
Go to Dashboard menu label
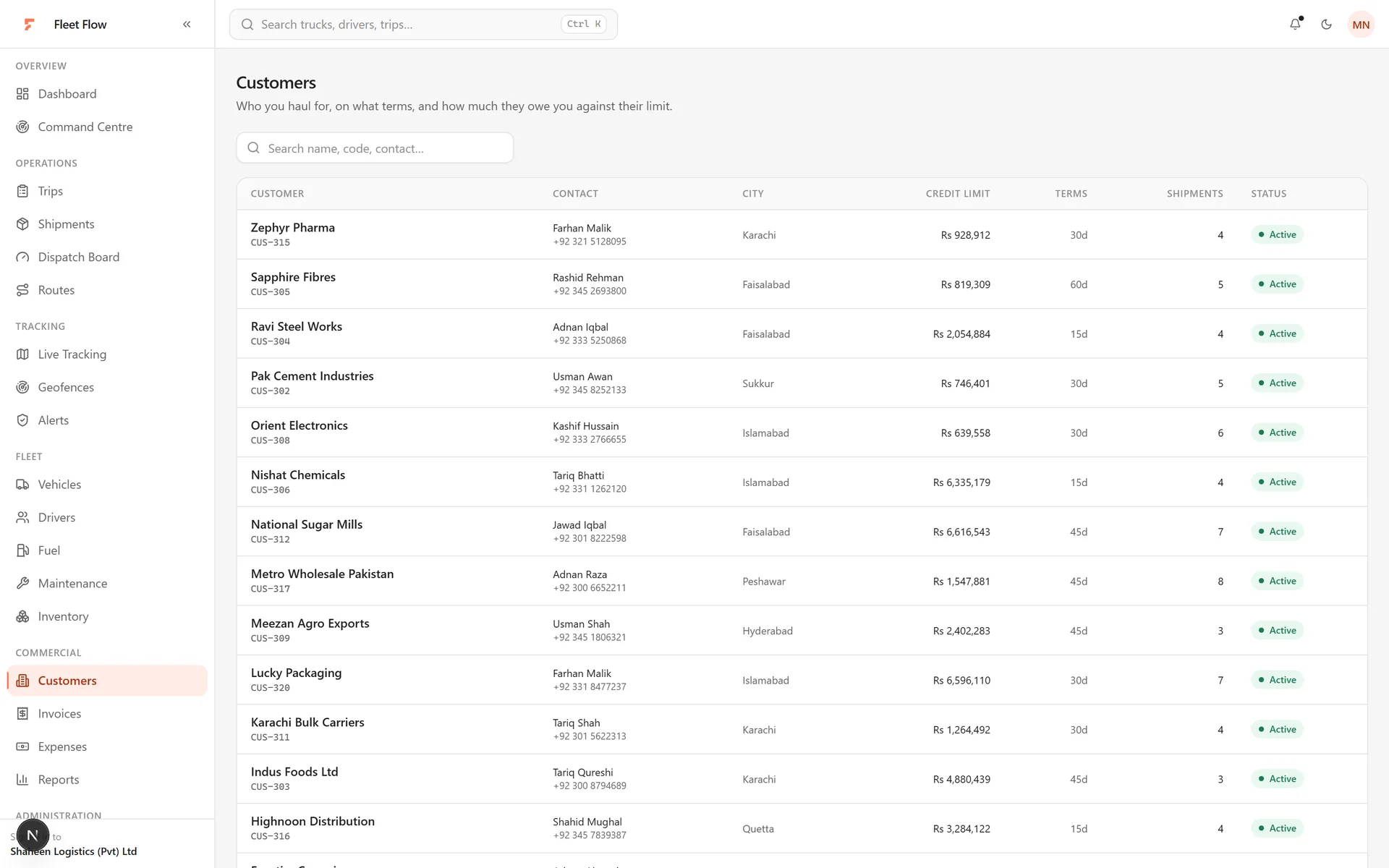point(67,94)
